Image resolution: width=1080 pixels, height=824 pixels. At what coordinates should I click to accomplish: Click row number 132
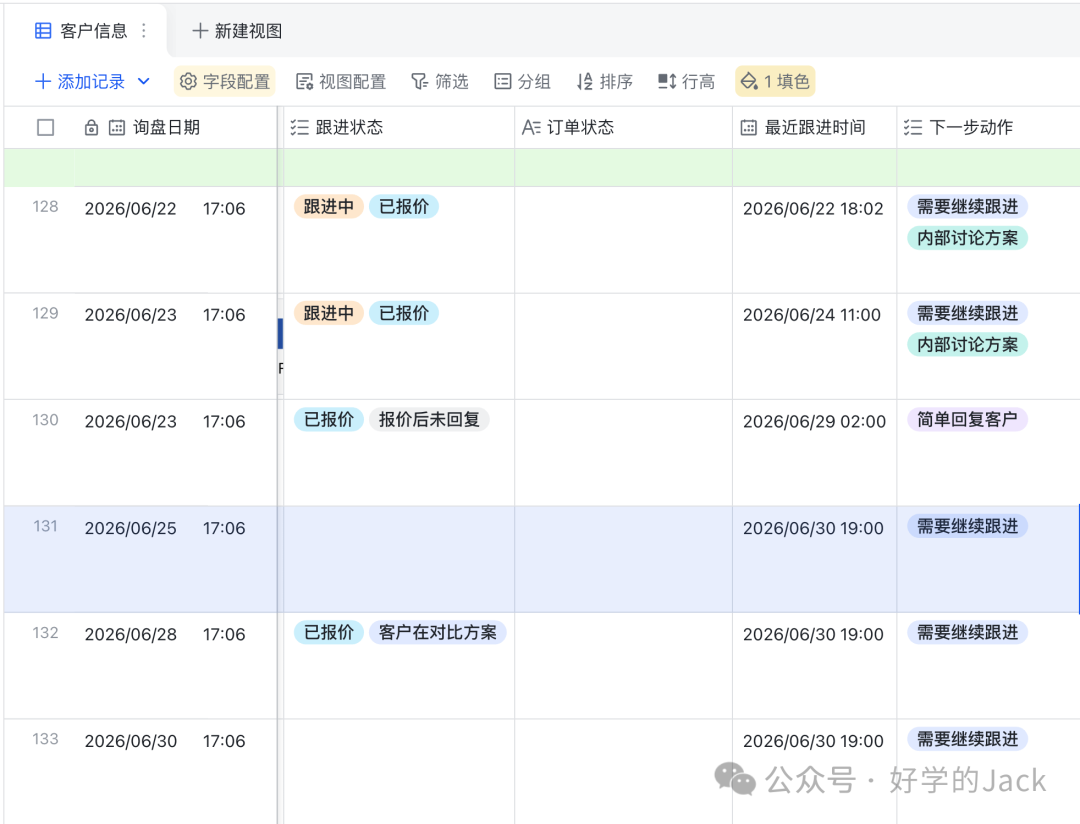tap(45, 633)
